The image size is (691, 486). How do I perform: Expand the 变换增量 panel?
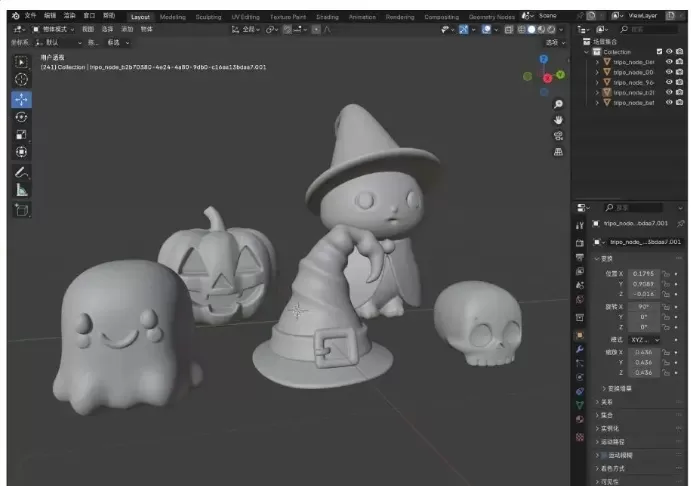[619, 387]
